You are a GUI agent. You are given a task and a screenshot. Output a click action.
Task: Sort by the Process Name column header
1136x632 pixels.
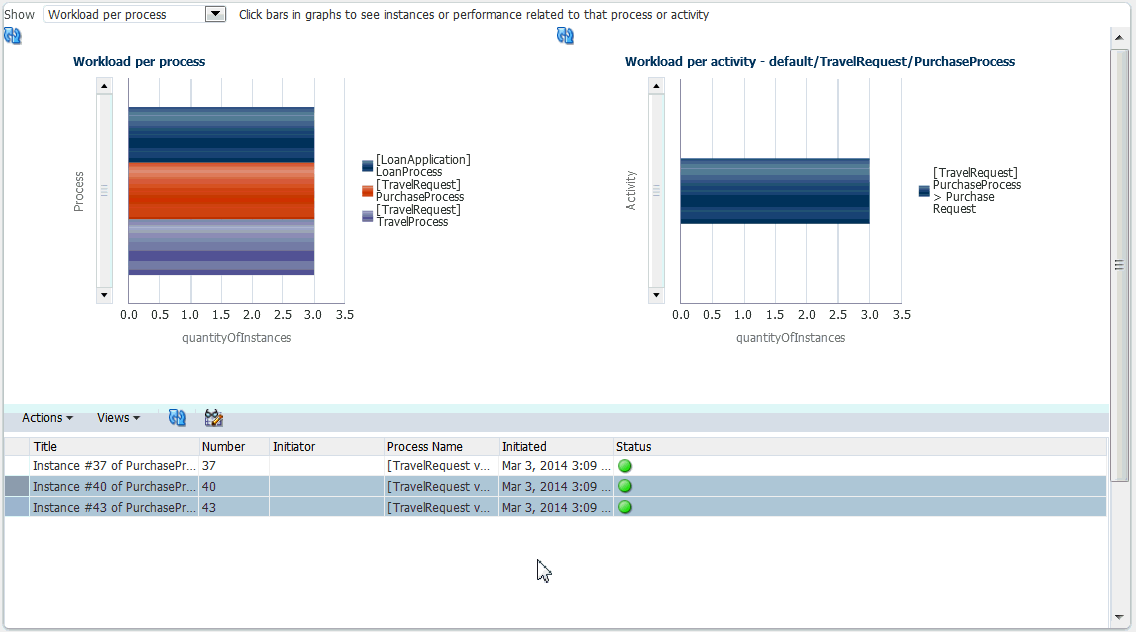tap(441, 446)
